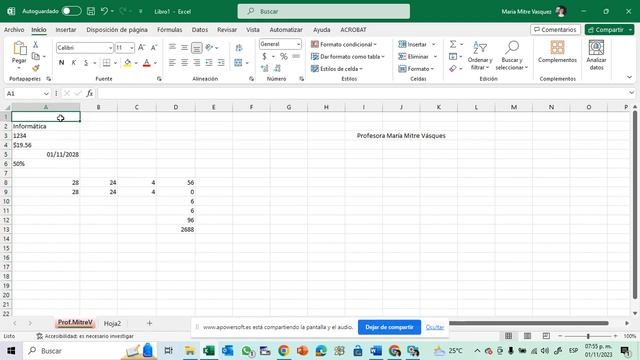Expand the Formato cells dropdown
This screenshot has width=640, height=360.
point(432,69)
